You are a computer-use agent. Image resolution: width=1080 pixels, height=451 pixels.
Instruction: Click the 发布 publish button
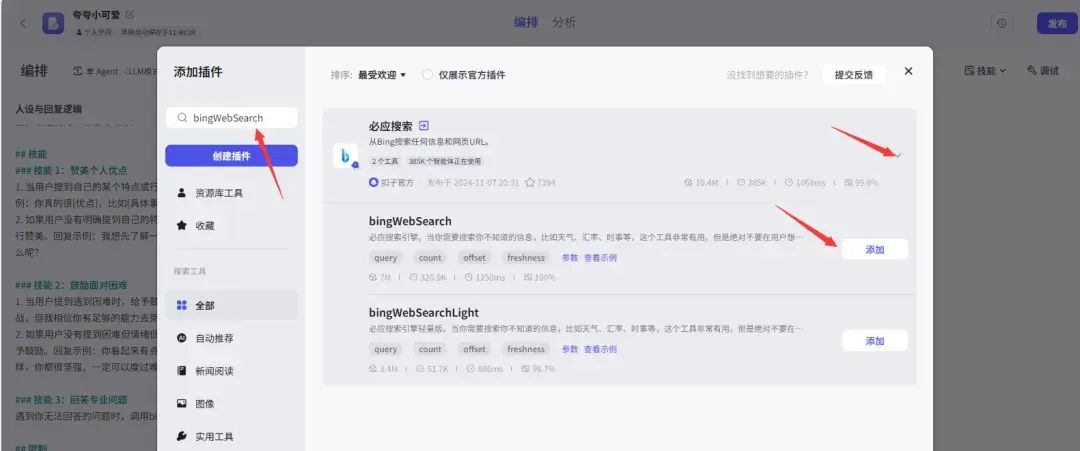1057,23
